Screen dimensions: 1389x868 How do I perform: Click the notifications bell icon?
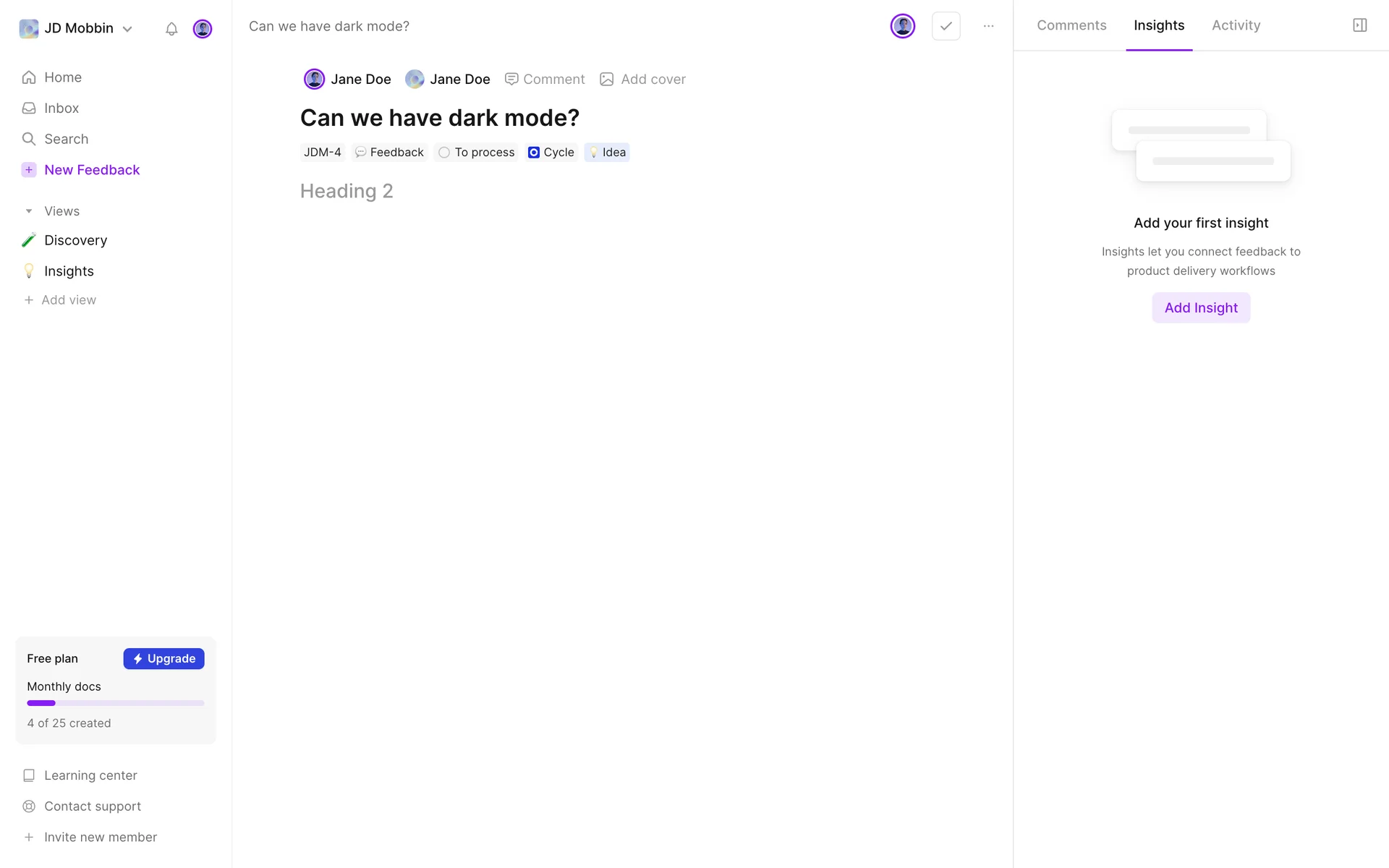(171, 29)
